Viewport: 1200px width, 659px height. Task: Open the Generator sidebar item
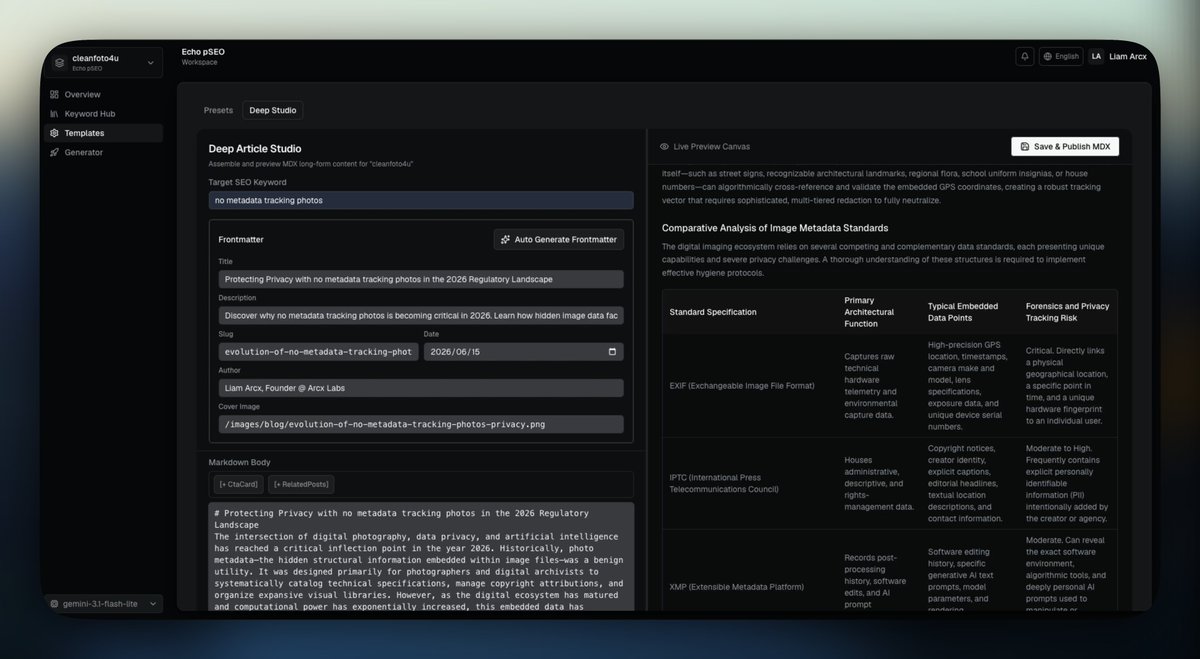click(x=104, y=152)
